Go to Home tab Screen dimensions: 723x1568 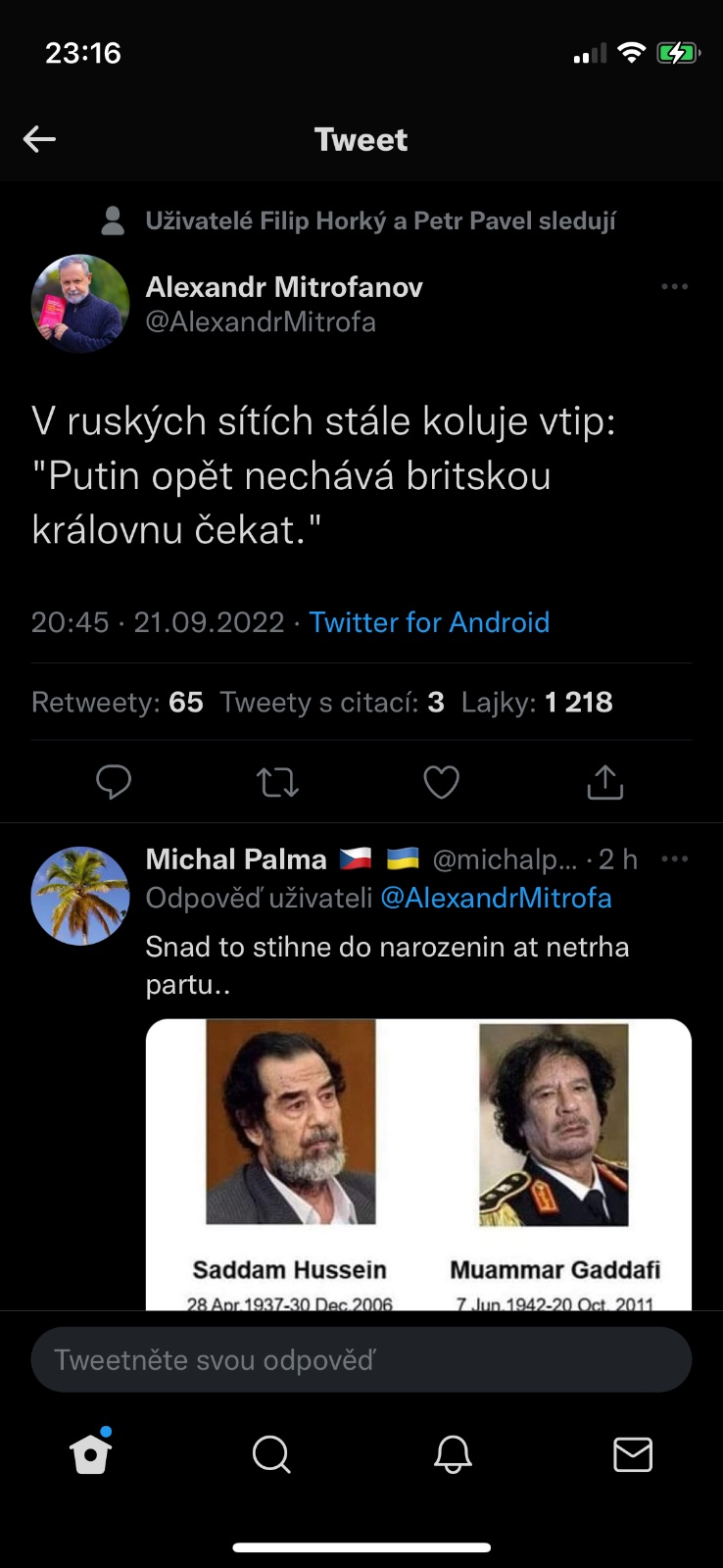[91, 1454]
